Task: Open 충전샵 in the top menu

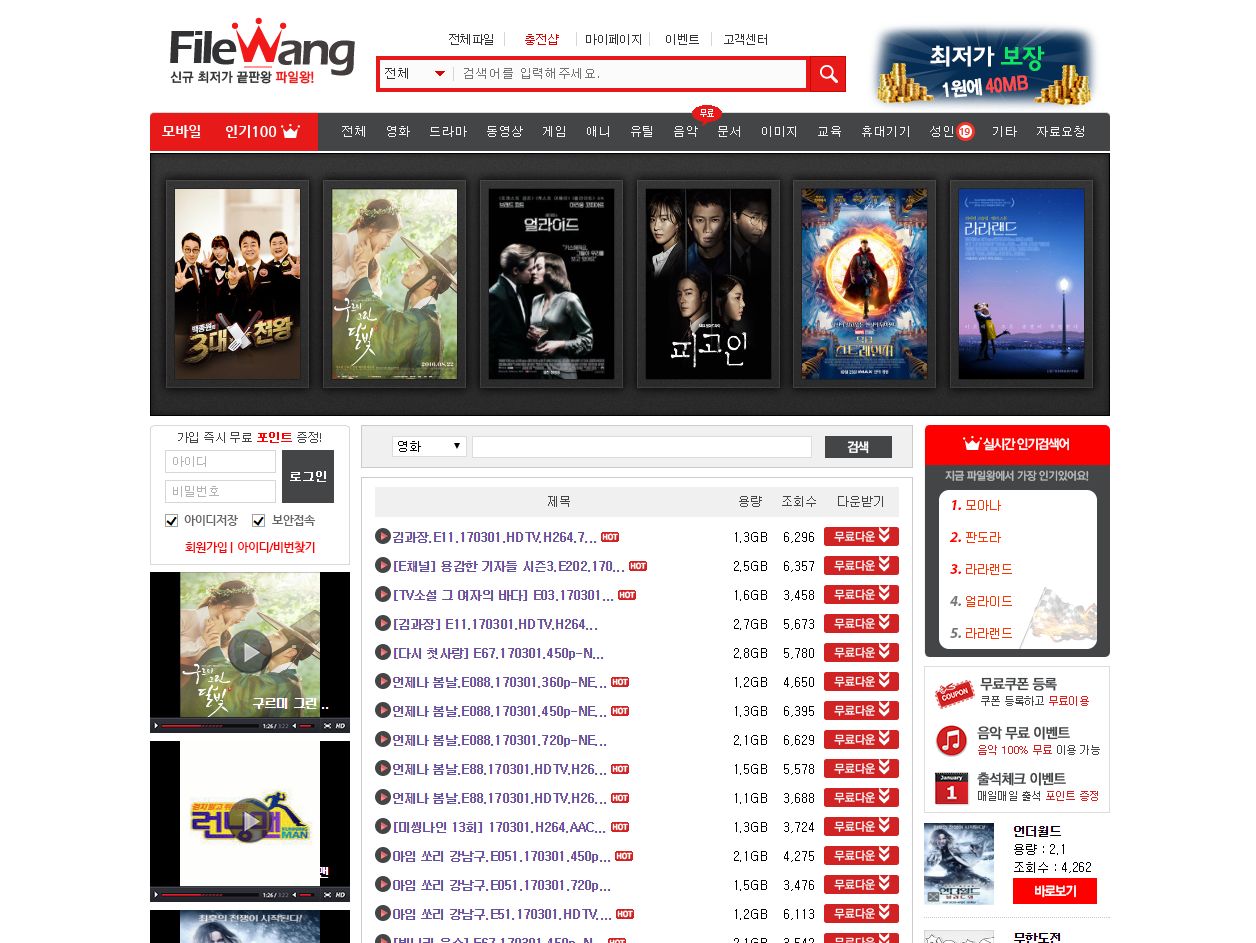Action: pyautogui.click(x=541, y=40)
